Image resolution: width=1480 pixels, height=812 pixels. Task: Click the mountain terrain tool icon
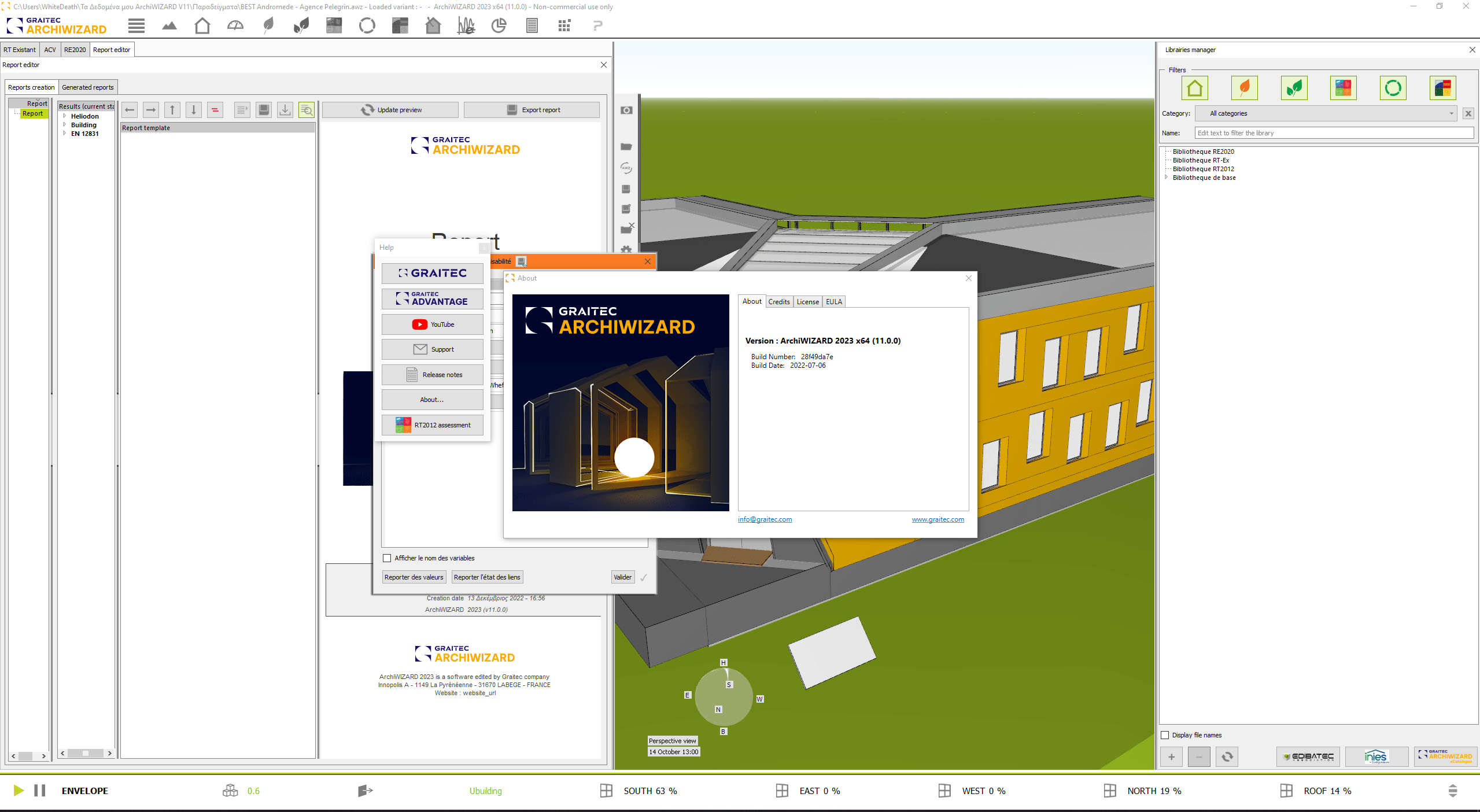167,27
